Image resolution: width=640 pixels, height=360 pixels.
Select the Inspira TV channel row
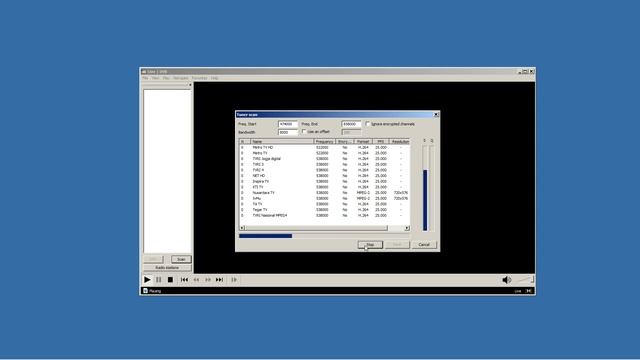(324, 181)
